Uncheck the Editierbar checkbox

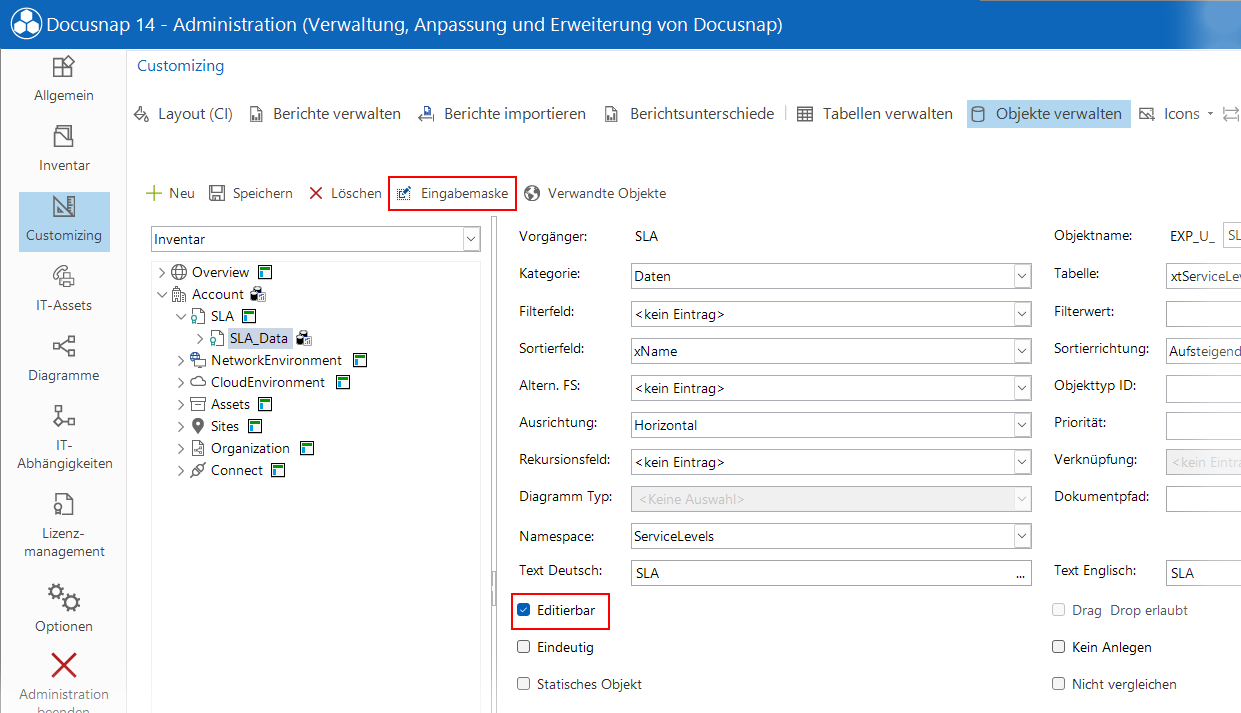[523, 609]
